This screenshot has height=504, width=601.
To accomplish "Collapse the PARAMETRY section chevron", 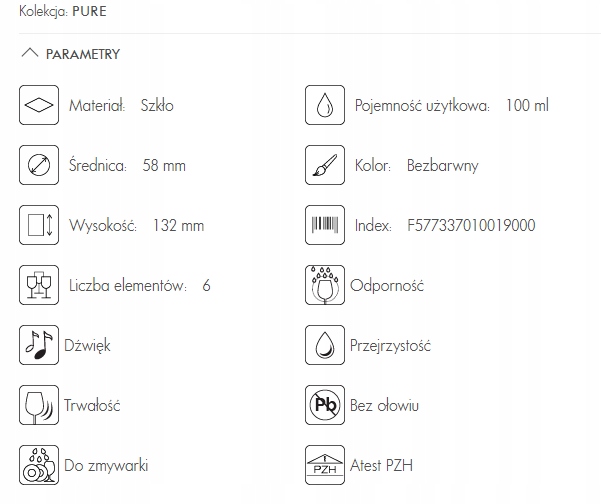I will (29, 54).
